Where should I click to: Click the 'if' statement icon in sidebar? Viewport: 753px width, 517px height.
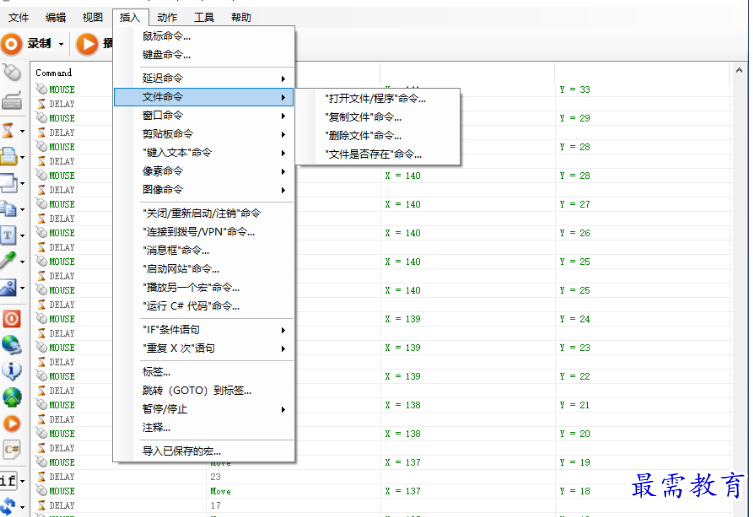click(x=8, y=481)
